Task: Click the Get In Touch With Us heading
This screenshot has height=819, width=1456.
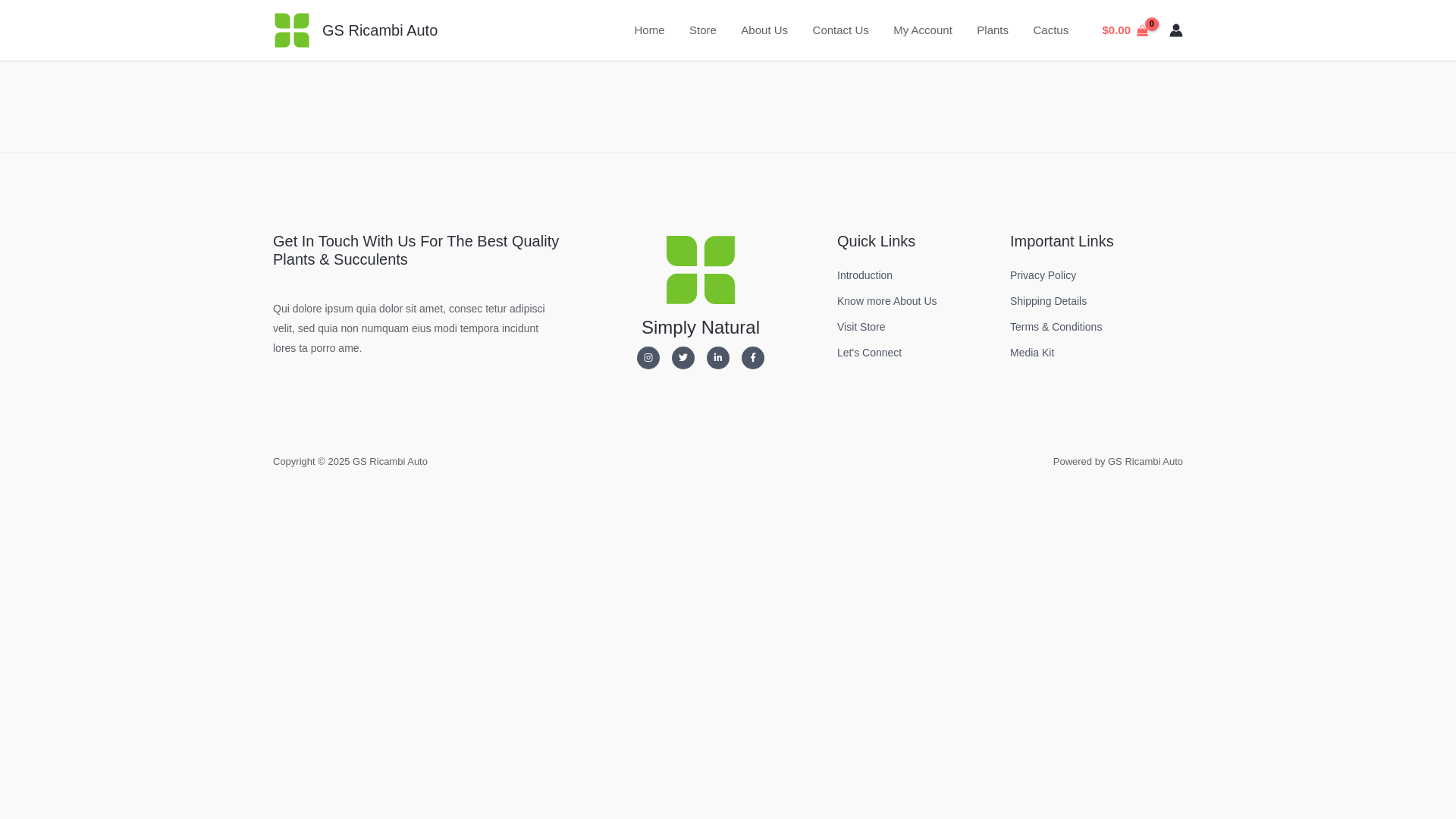Action: point(416,250)
